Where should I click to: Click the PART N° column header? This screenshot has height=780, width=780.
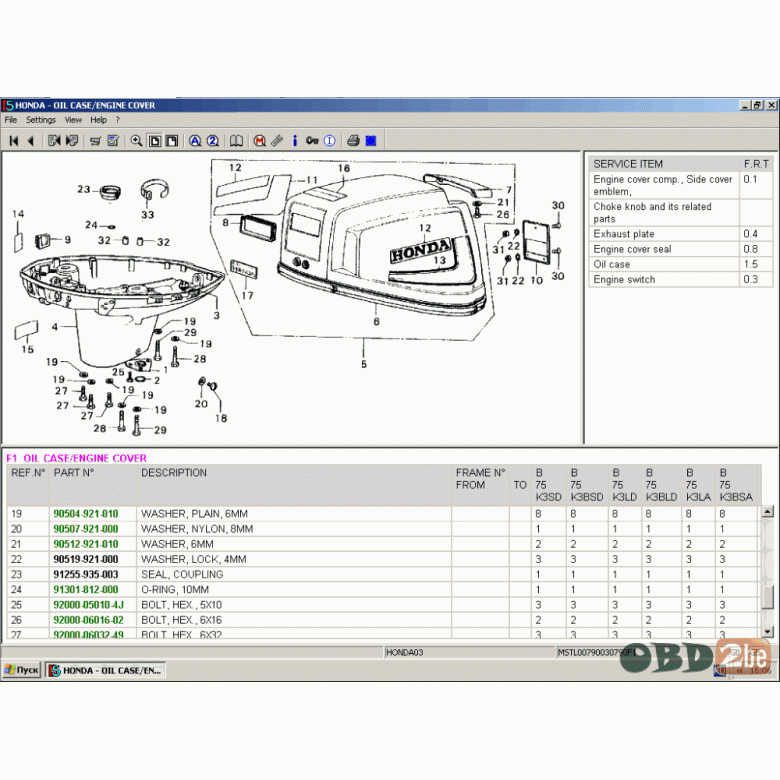(74, 473)
